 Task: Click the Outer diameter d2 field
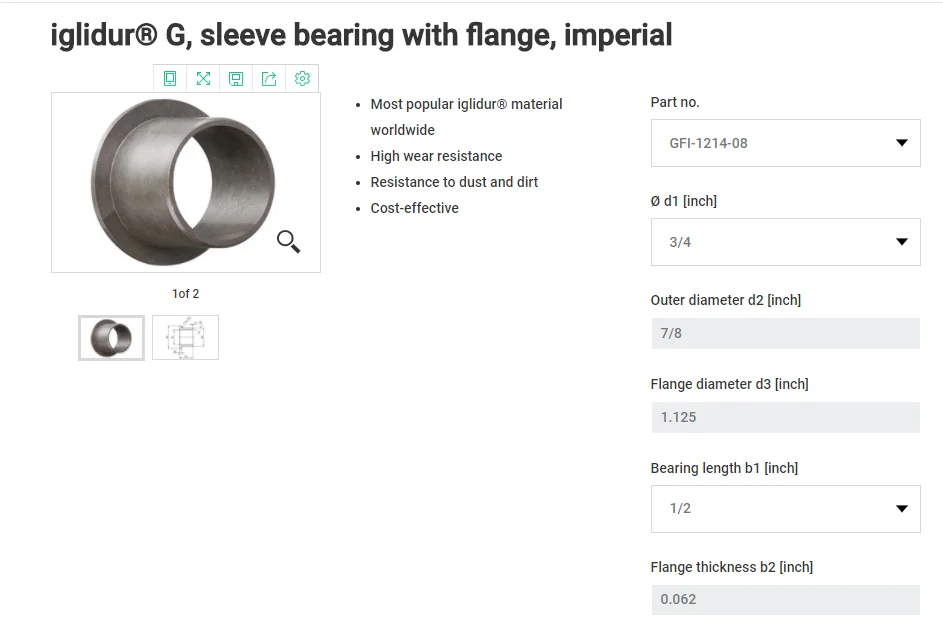[785, 333]
